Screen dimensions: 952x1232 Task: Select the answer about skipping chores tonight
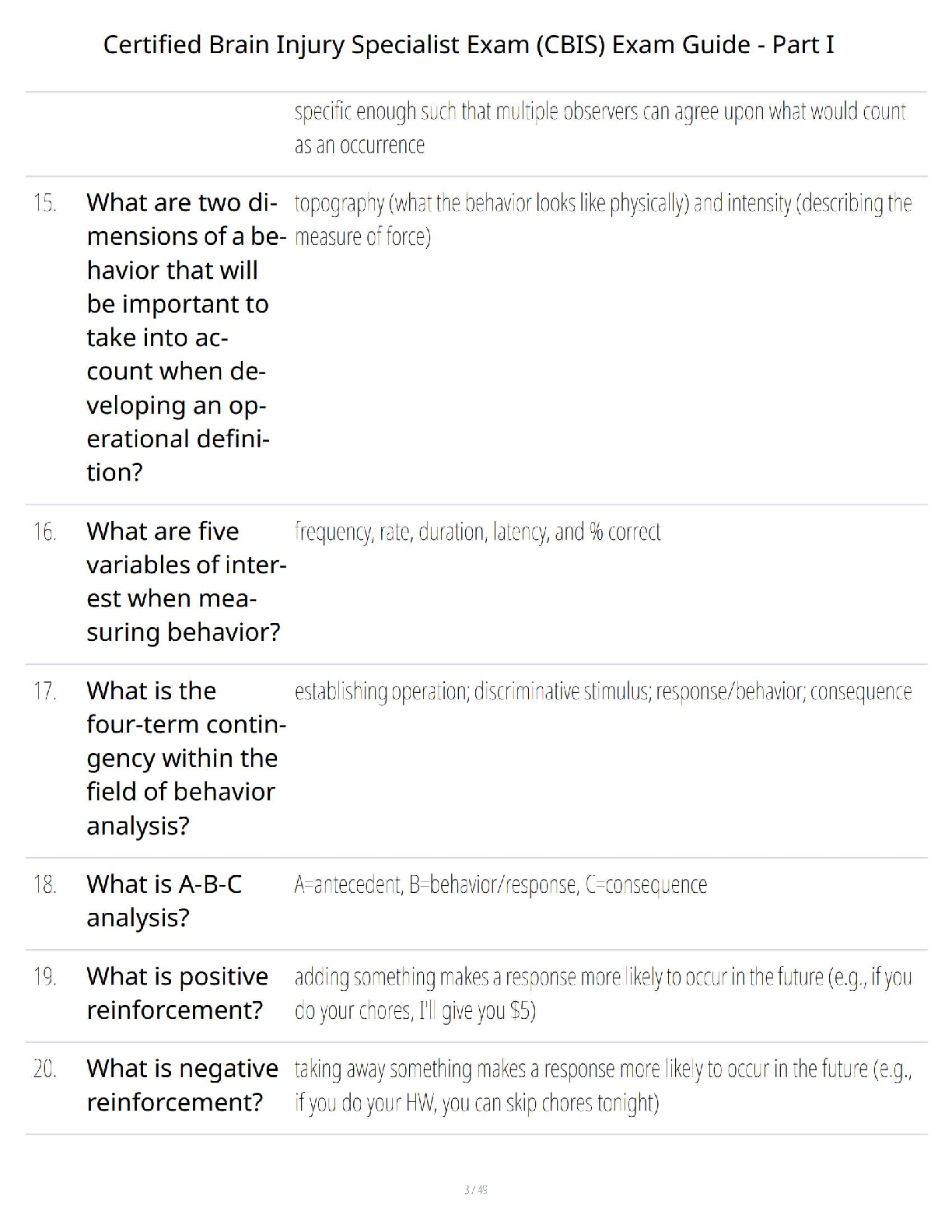(x=603, y=1086)
